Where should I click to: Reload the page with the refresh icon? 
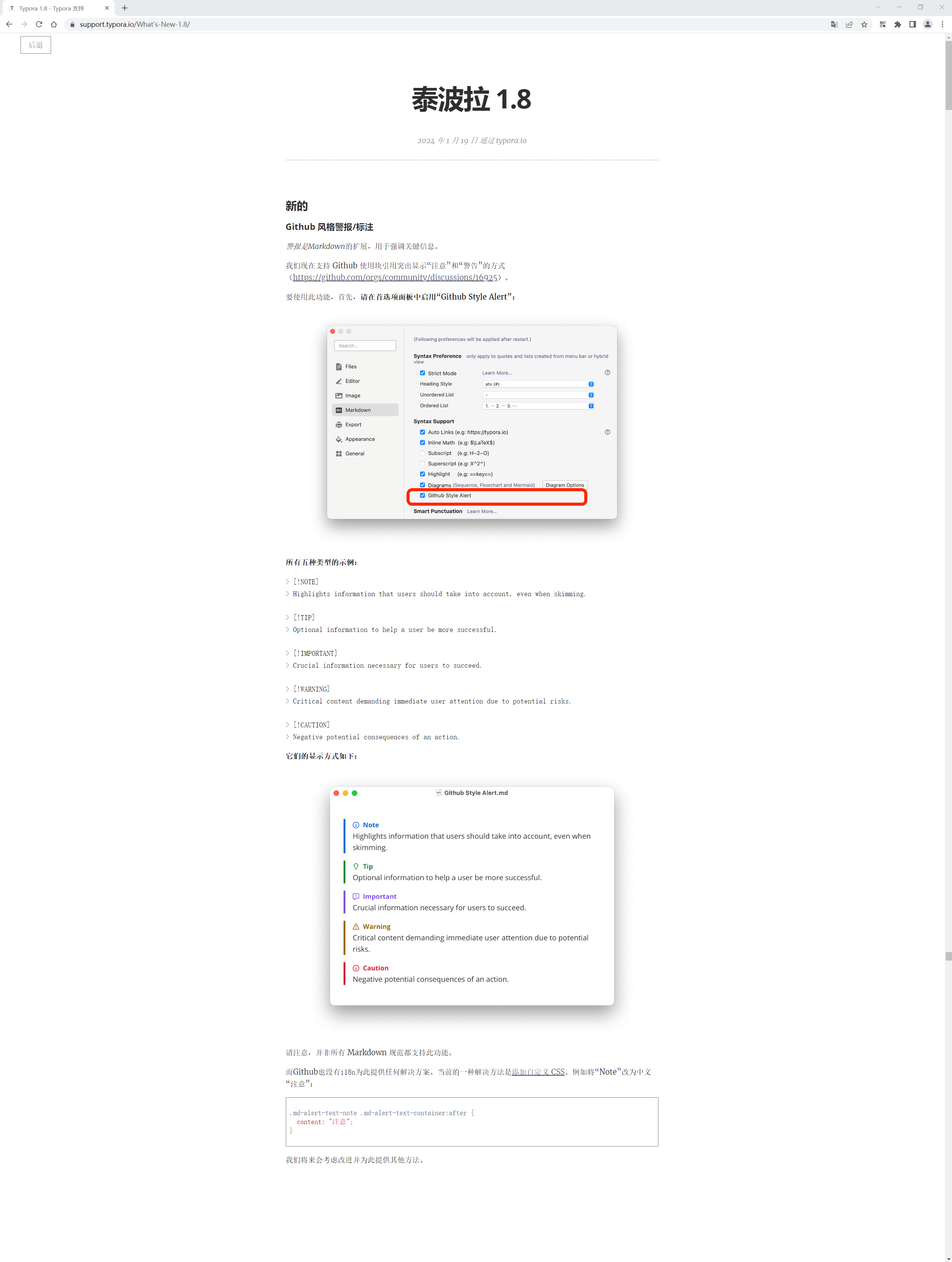39,25
